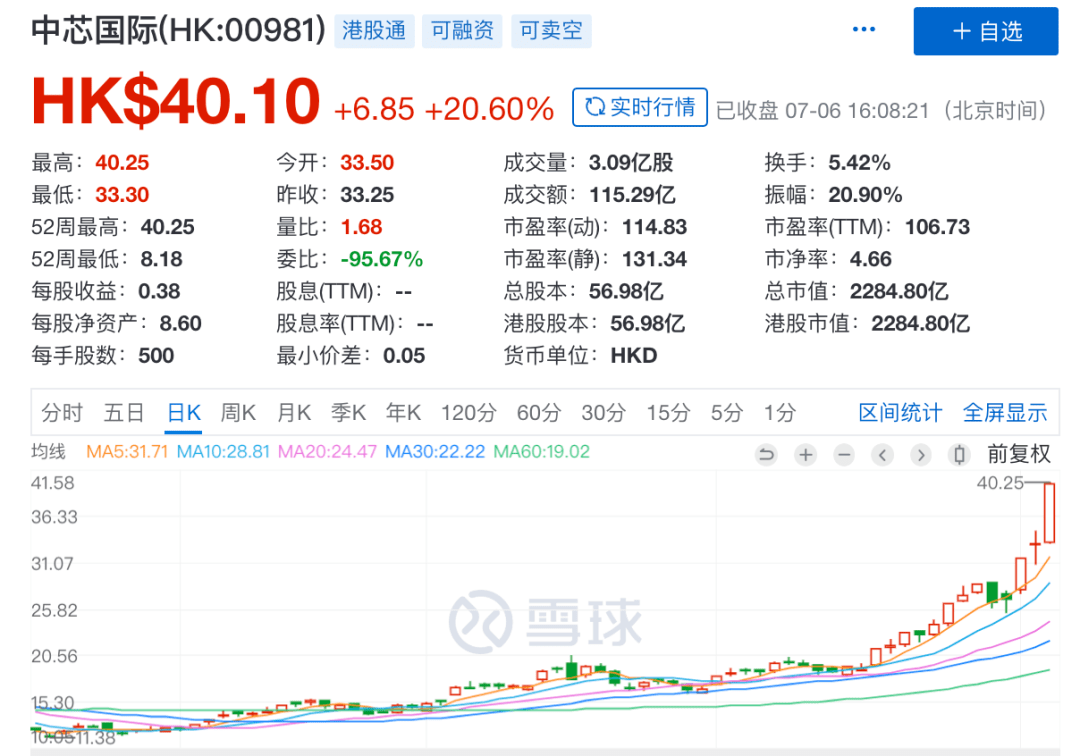Switch to the 五日 chart tab
1080x756 pixels.
124,412
